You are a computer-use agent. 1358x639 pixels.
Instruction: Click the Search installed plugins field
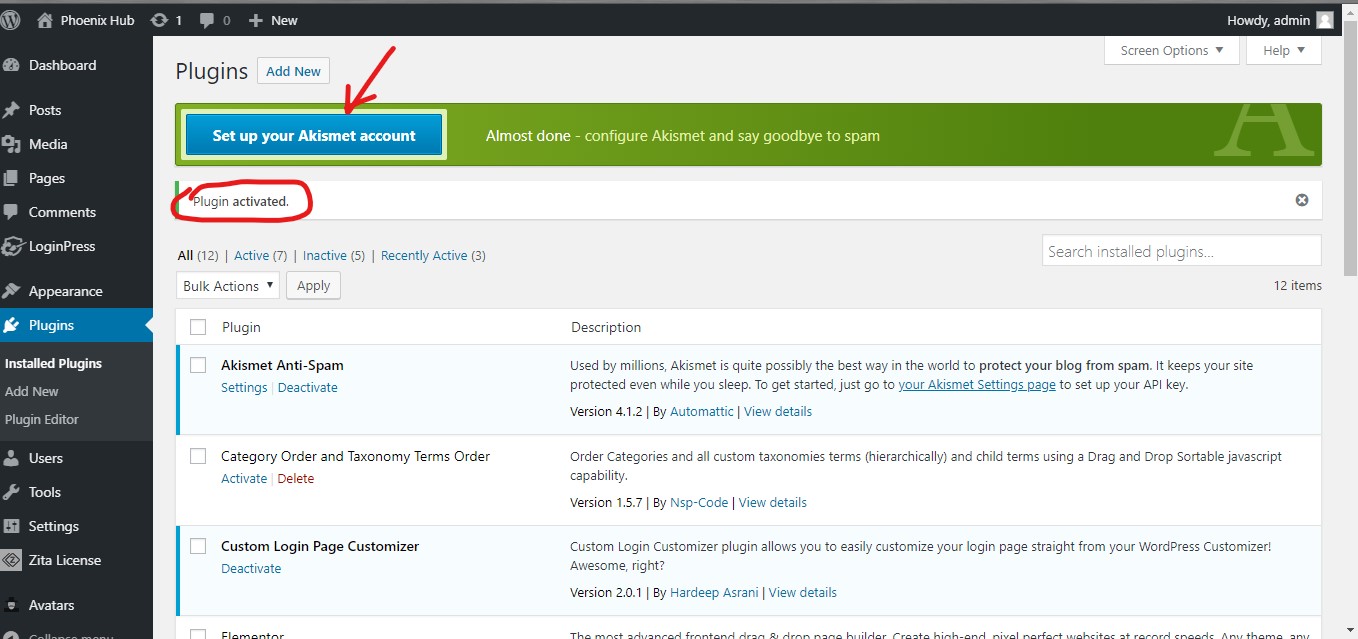pos(1182,251)
